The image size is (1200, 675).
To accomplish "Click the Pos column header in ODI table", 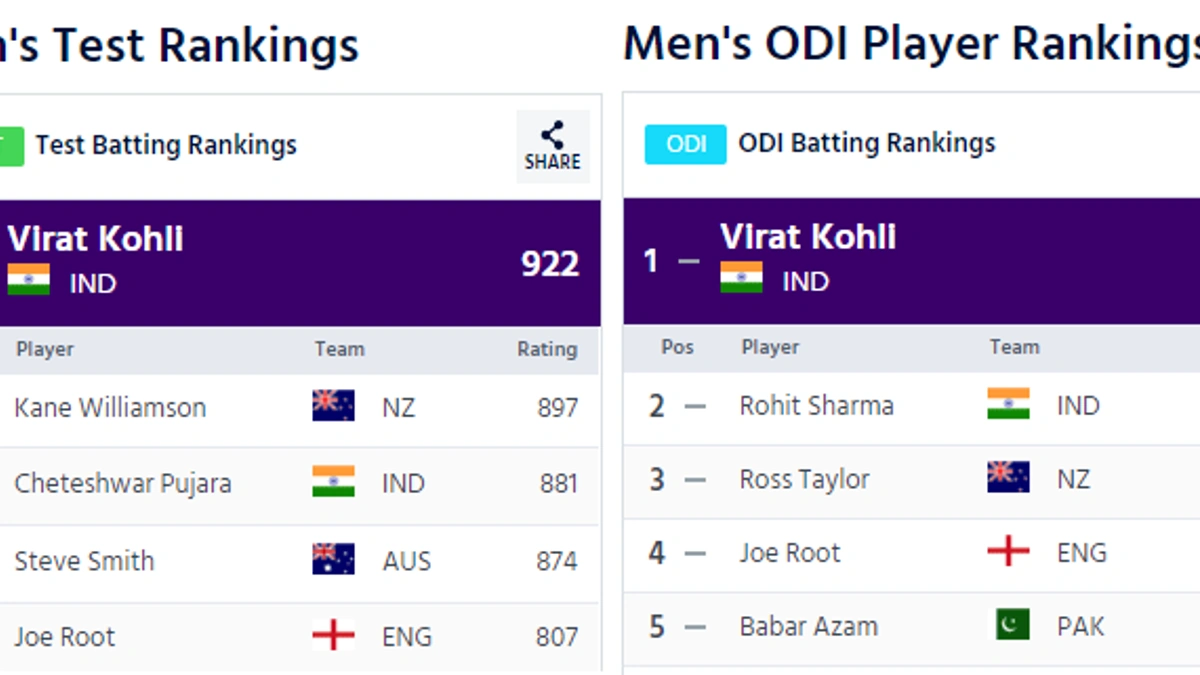I will tap(677, 347).
